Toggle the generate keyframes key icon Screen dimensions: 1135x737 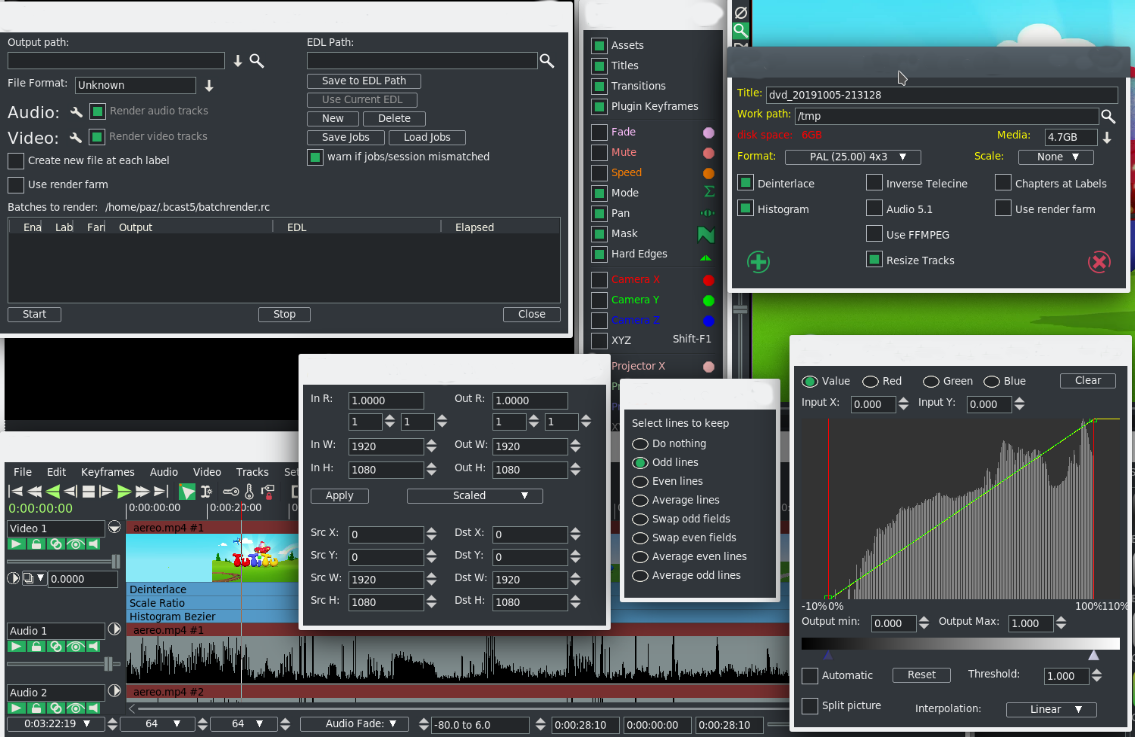[x=230, y=491]
